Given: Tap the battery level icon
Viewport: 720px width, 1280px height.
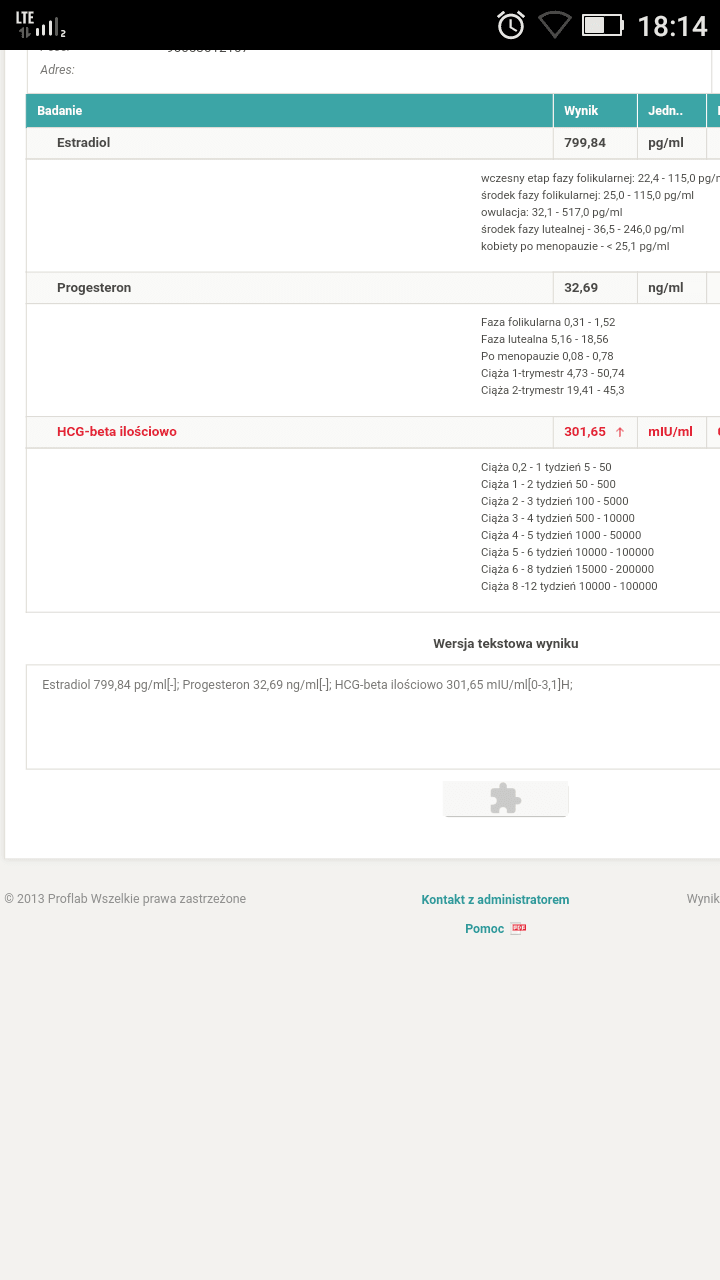Looking at the screenshot, I should click(x=602, y=25).
